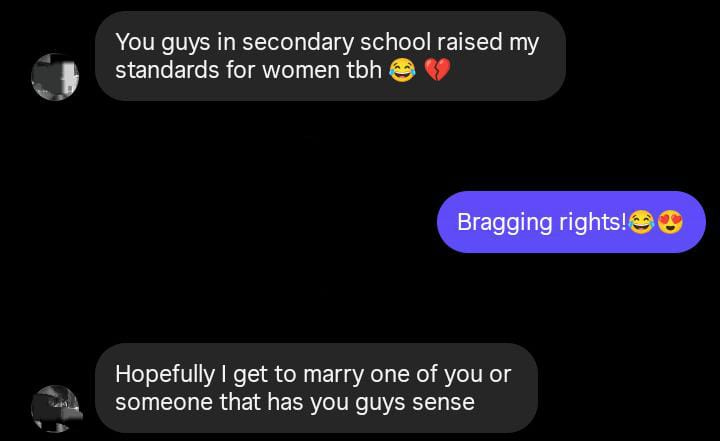720x441 pixels.
Task: Click the word 'someone' in the last message
Action: [164, 402]
